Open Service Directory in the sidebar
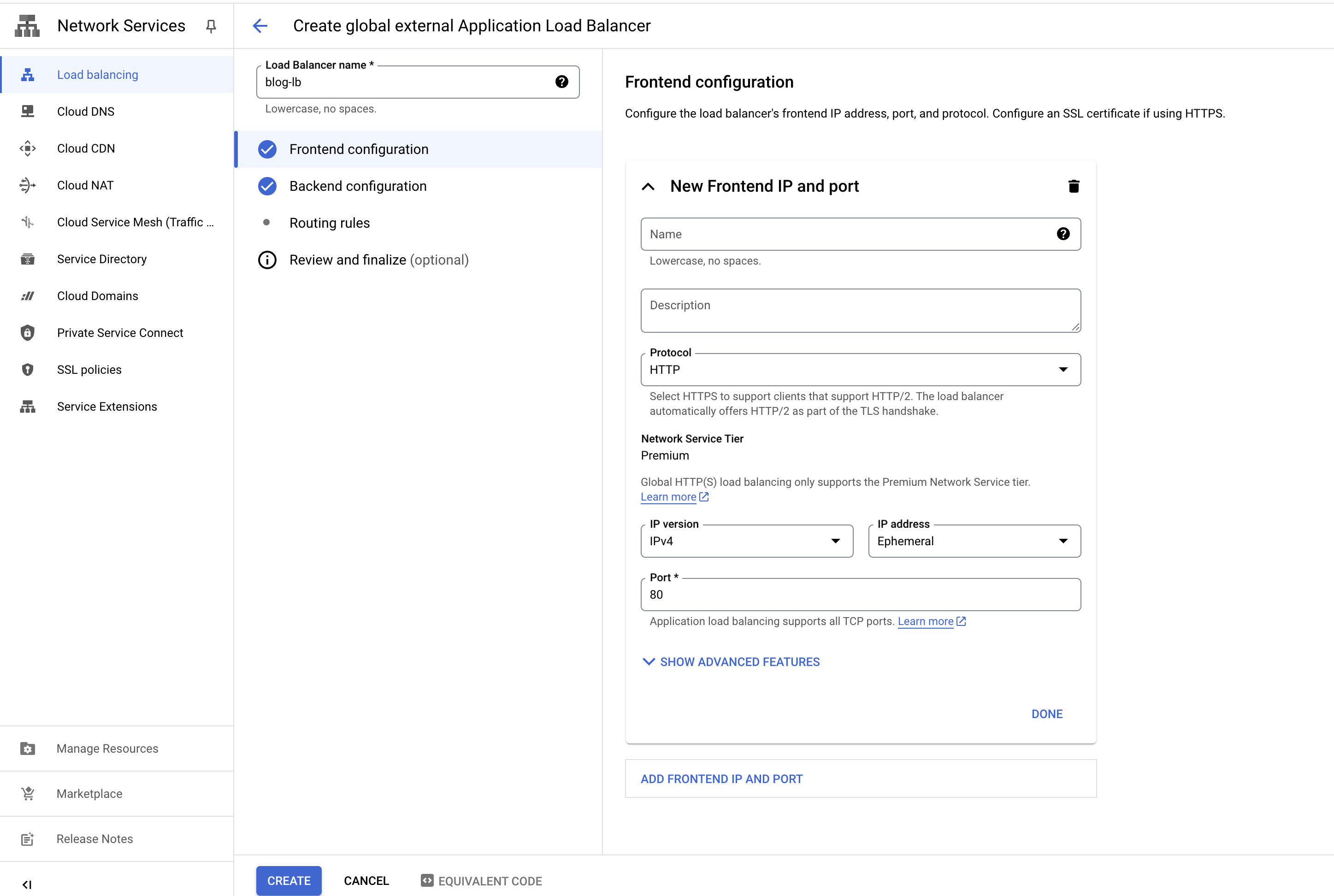The width and height of the screenshot is (1334, 896). [x=117, y=259]
